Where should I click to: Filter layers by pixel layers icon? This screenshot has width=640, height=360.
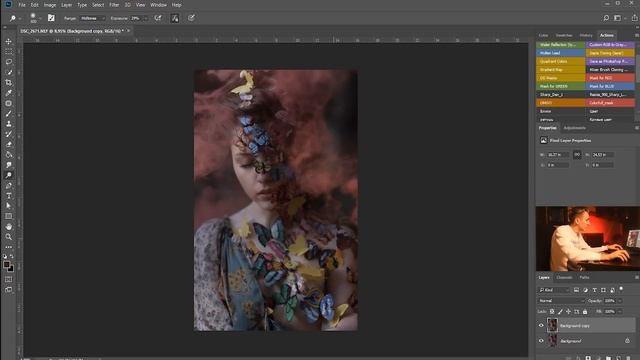[x=576, y=290]
